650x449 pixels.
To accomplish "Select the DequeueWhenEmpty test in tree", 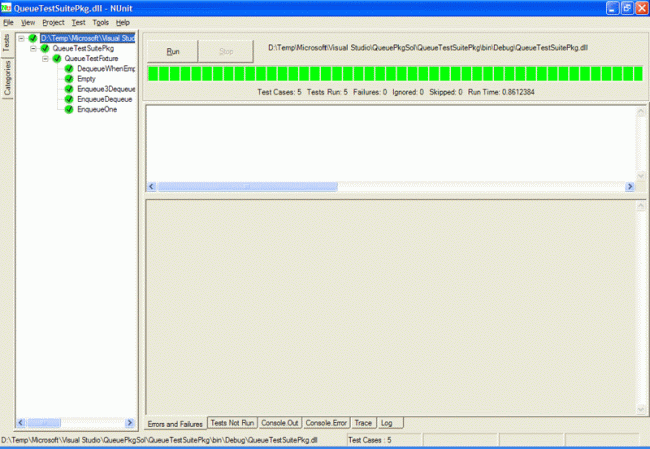I will coord(106,68).
